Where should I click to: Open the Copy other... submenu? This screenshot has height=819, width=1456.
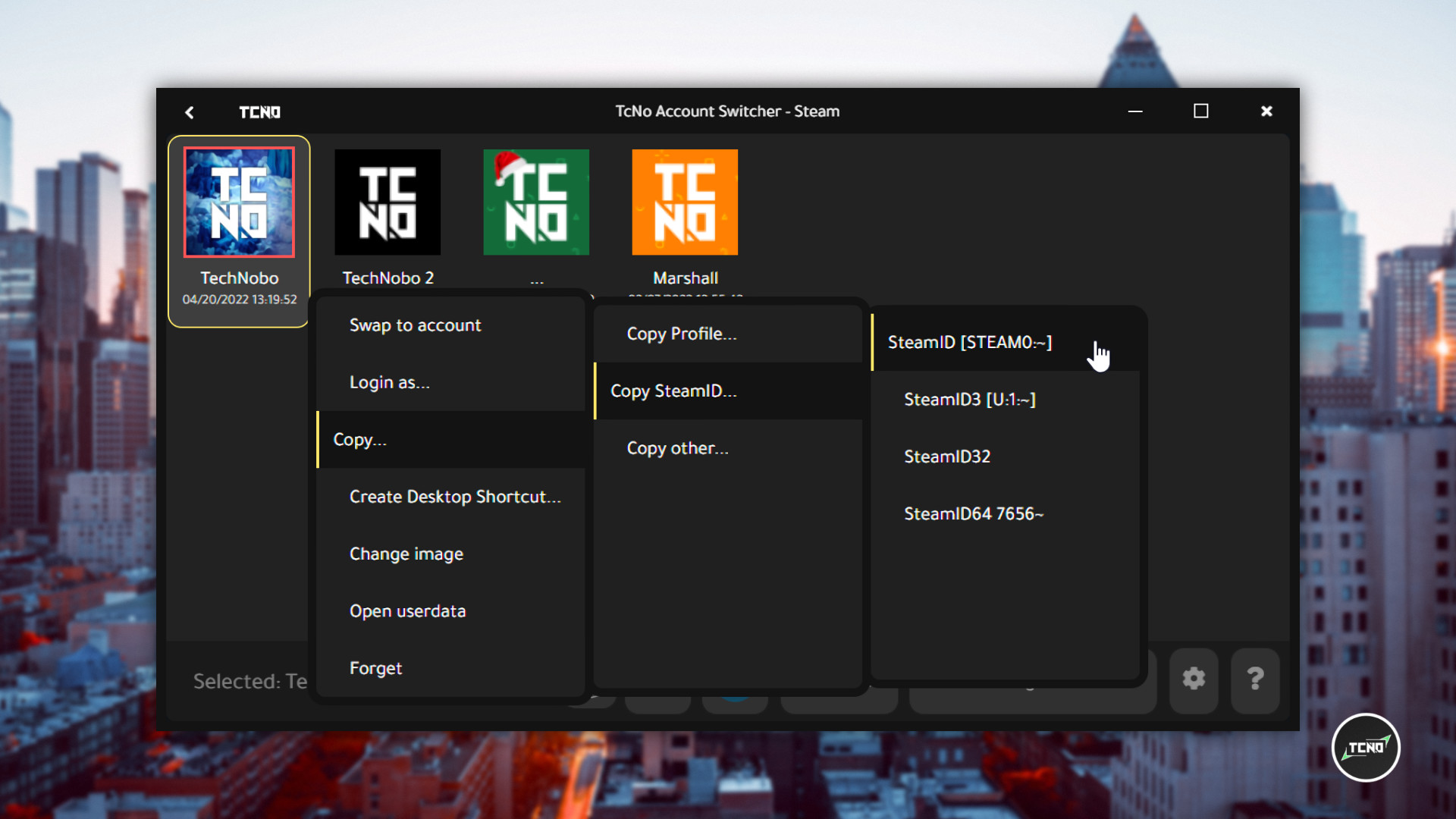677,447
